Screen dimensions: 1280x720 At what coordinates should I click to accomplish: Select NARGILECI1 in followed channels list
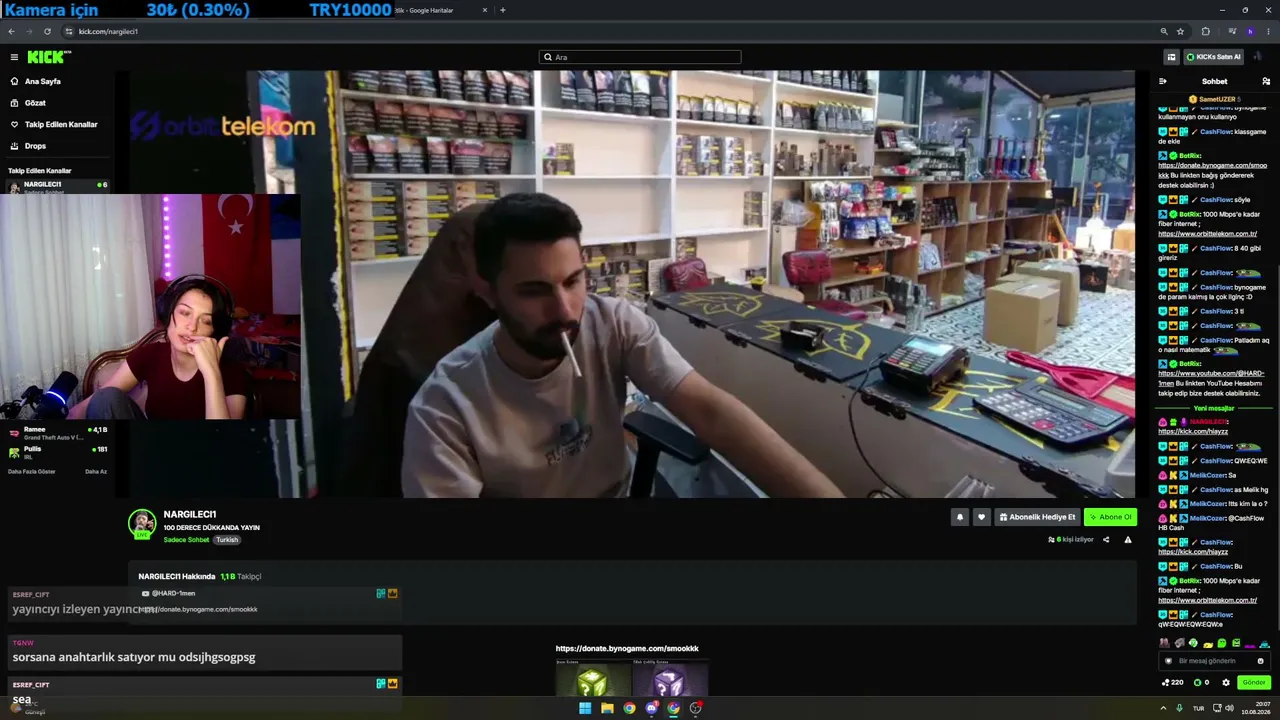pyautogui.click(x=57, y=186)
